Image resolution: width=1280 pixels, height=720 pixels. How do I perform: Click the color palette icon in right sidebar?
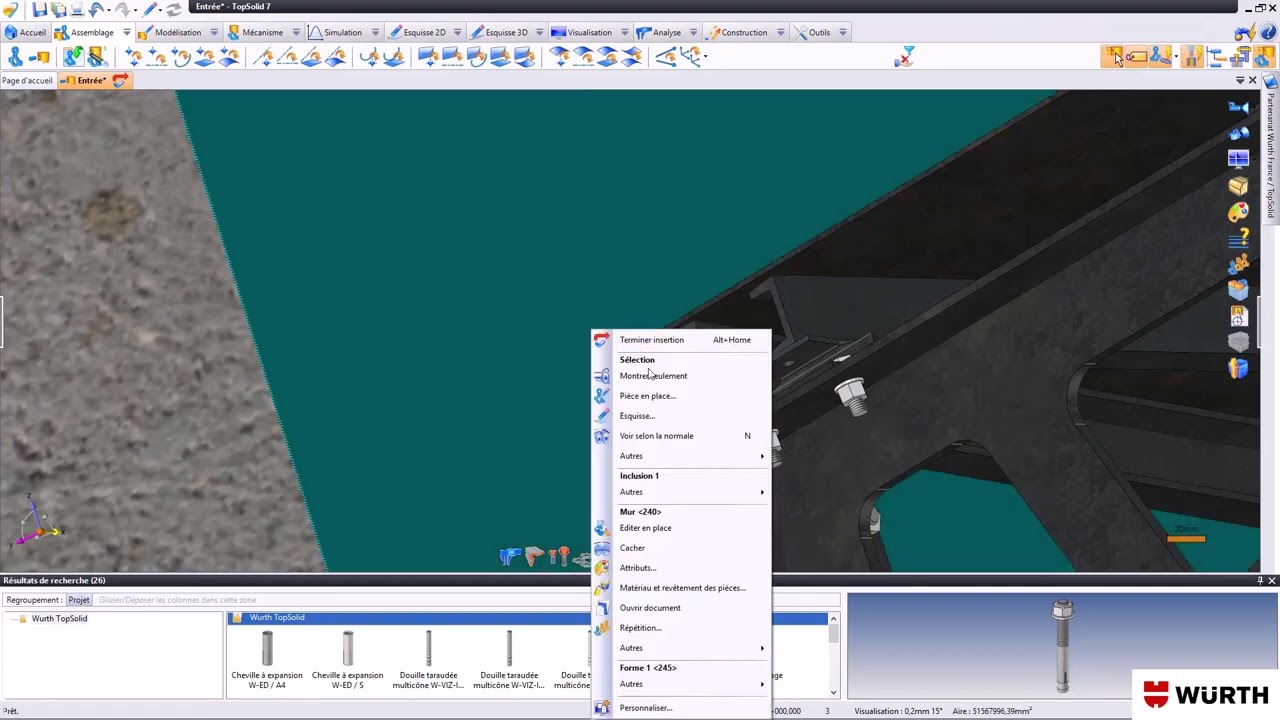pos(1239,212)
